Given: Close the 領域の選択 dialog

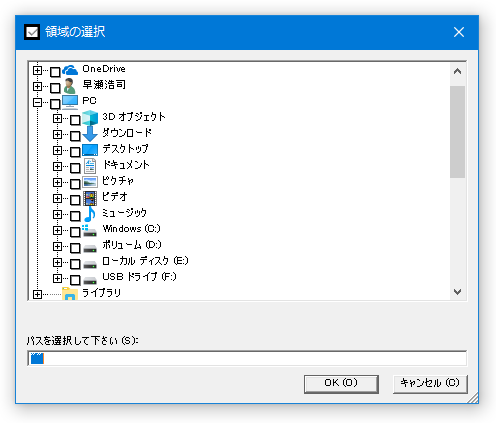Looking at the screenshot, I should (459, 32).
